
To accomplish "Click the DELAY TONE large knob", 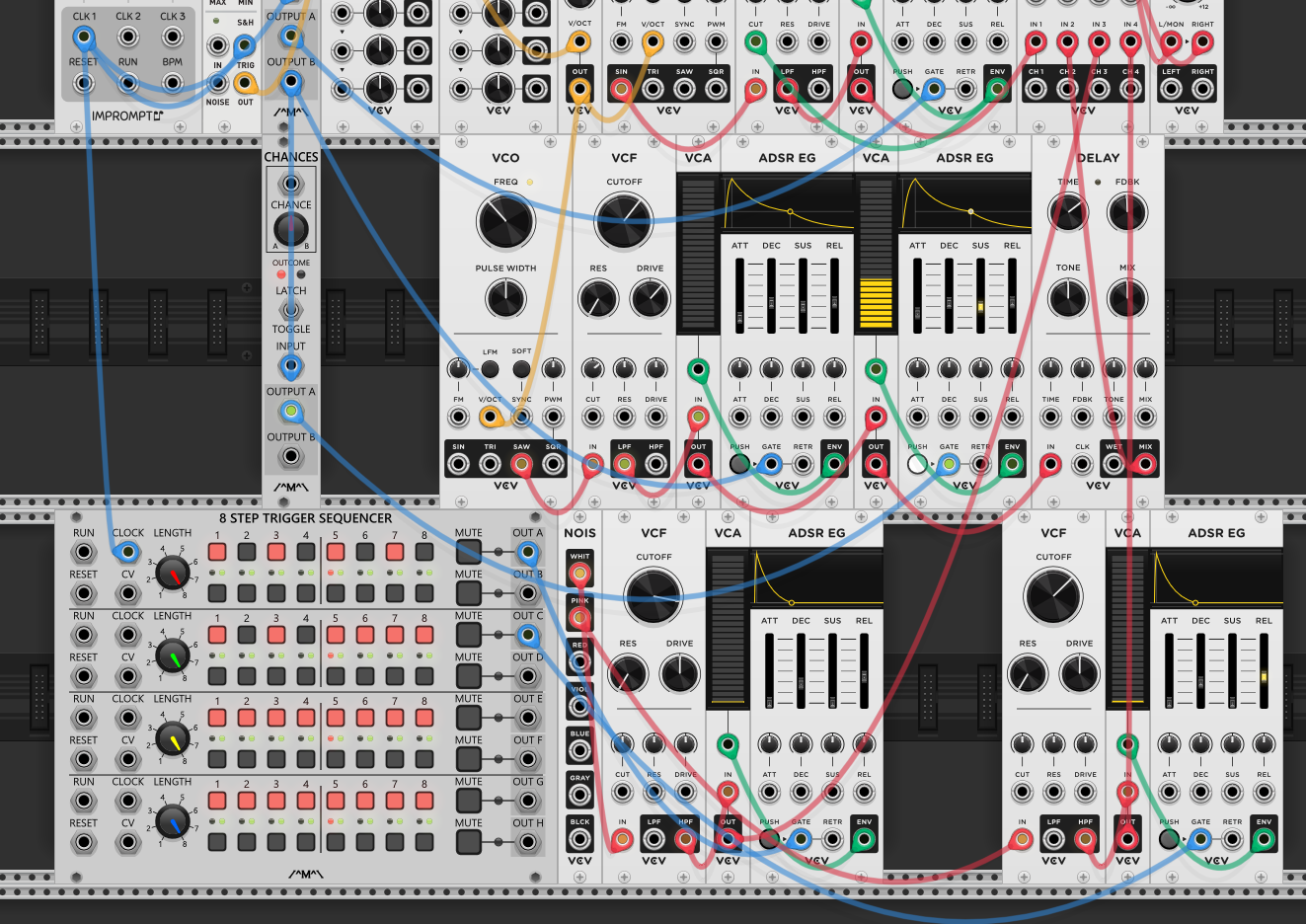I will tap(1067, 298).
